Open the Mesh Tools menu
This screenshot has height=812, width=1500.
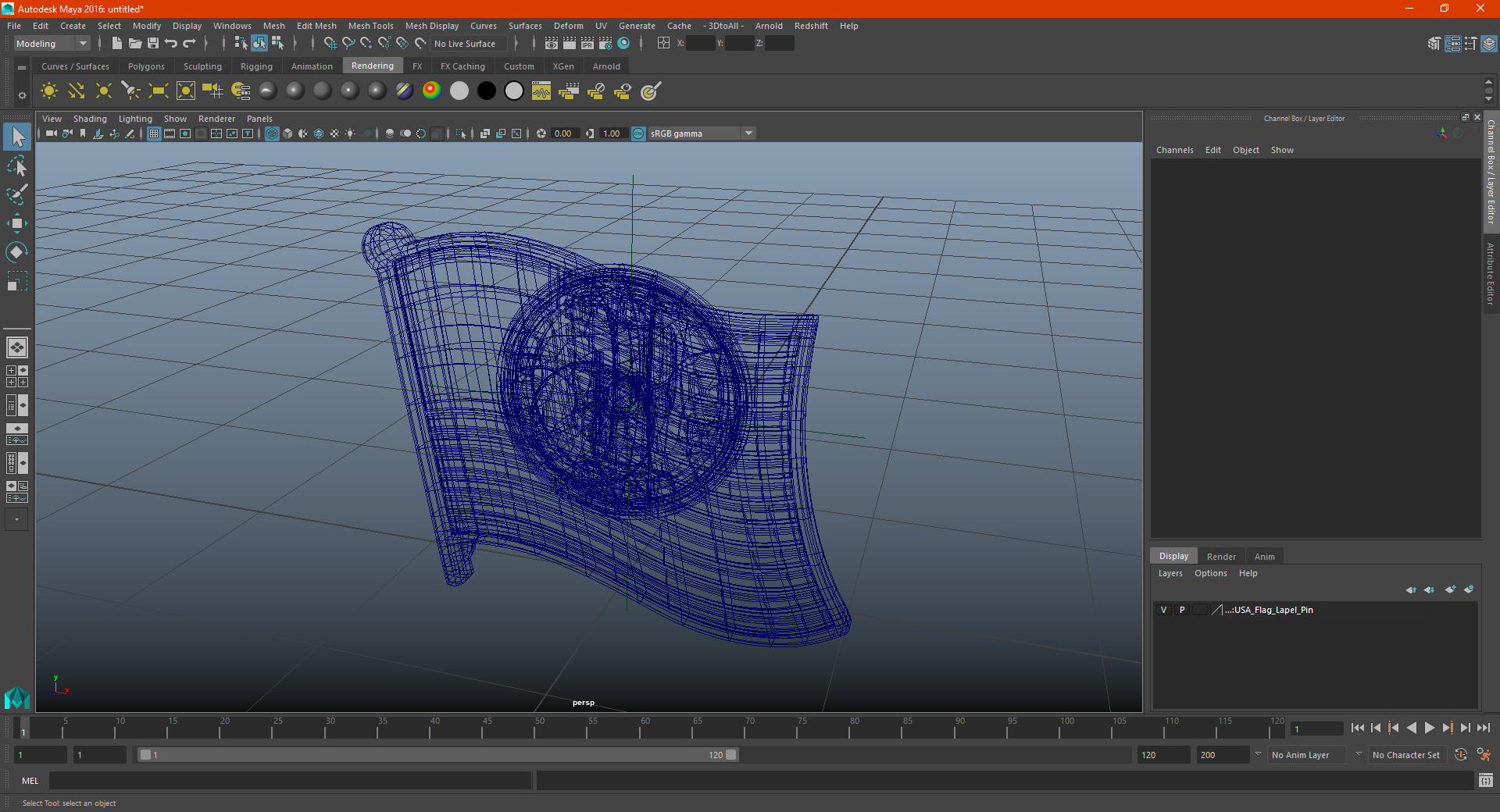pos(370,26)
